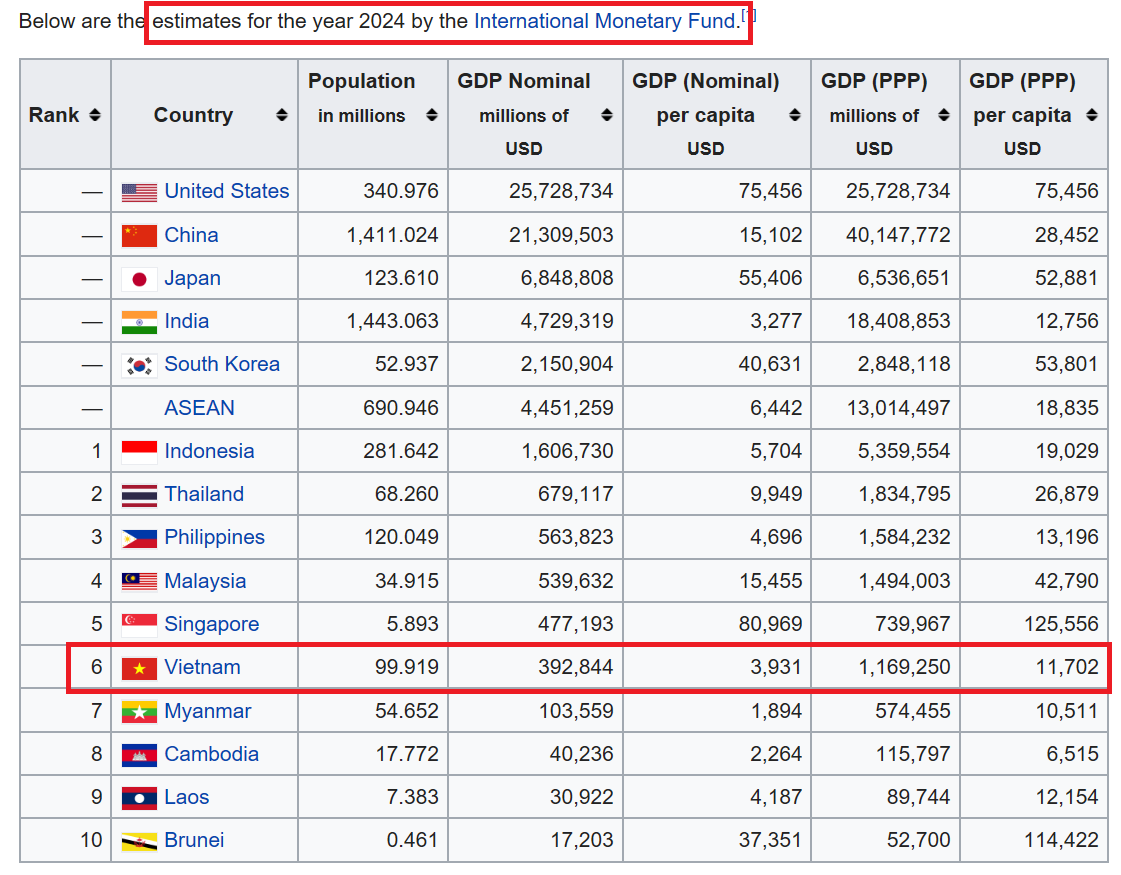1121x875 pixels.
Task: Click the Brunei flag icon
Action: 139,841
